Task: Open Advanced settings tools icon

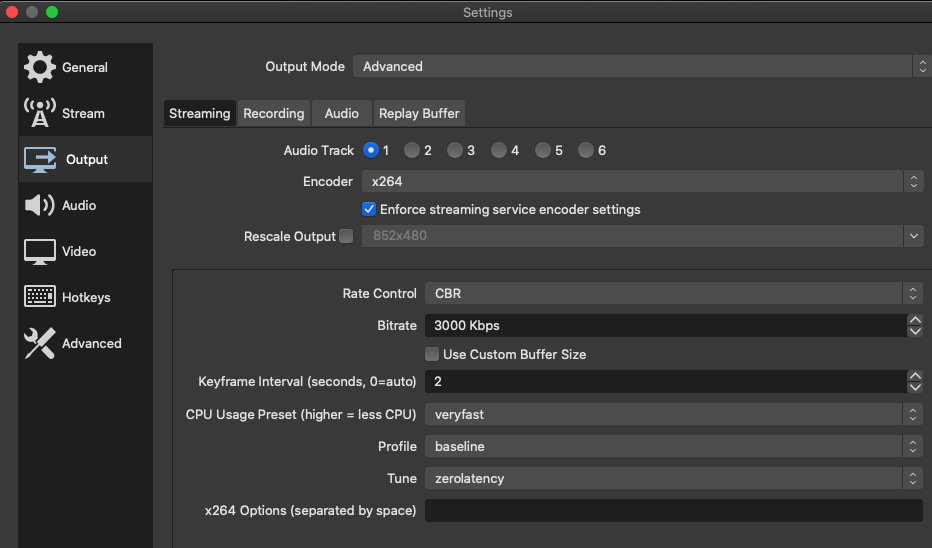Action: click(40, 343)
